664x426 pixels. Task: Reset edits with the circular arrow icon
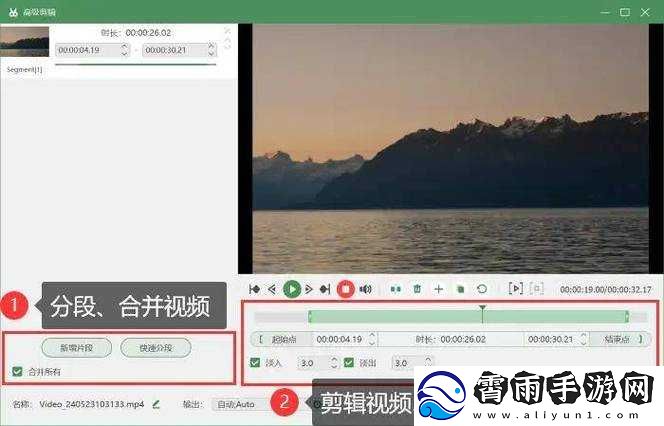pyautogui.click(x=481, y=289)
